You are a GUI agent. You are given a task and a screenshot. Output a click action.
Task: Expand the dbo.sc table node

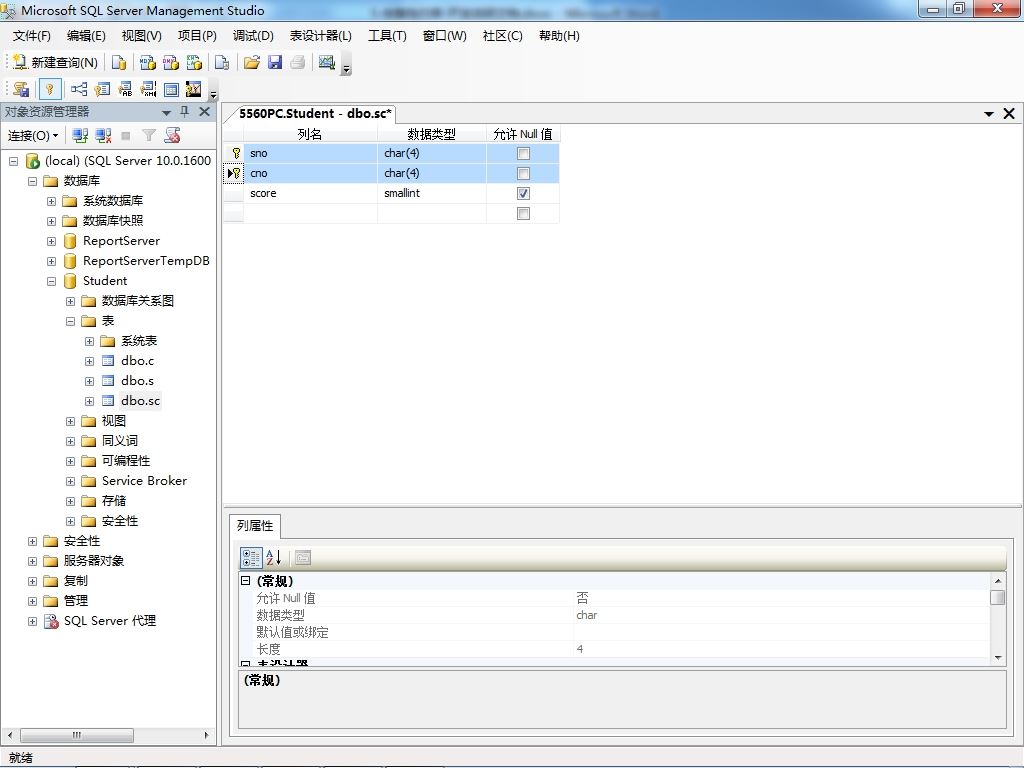[89, 402]
